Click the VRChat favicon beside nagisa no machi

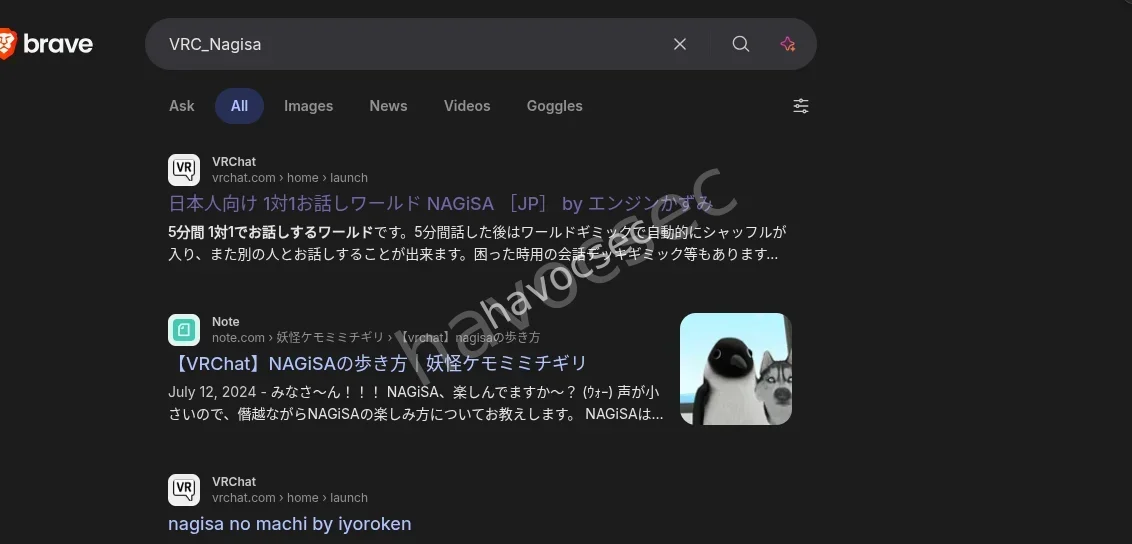pos(184,490)
